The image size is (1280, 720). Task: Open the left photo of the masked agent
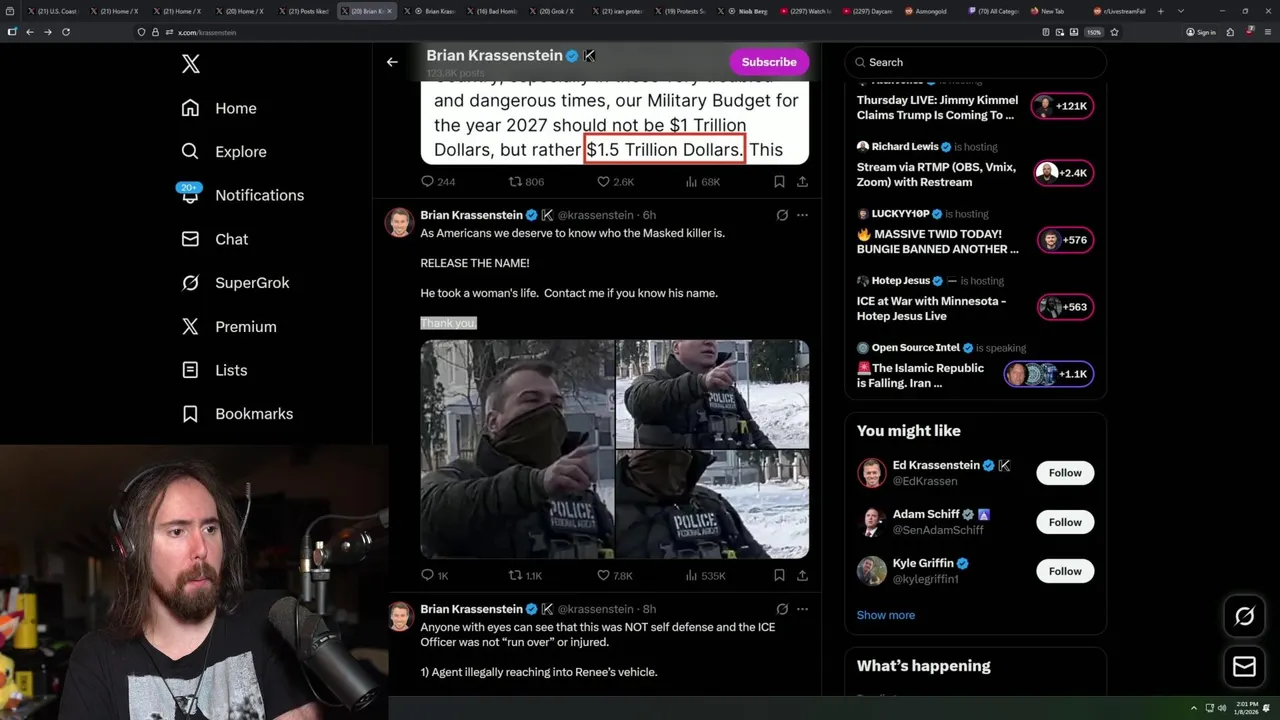click(x=517, y=449)
